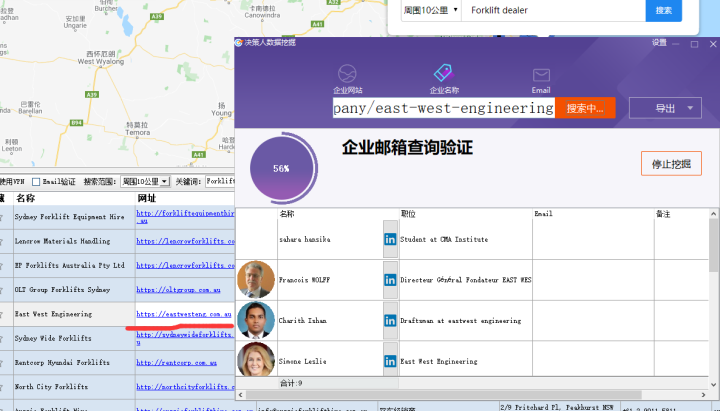
Task: Click the results table vertical scrollbar
Action: coord(714,246)
